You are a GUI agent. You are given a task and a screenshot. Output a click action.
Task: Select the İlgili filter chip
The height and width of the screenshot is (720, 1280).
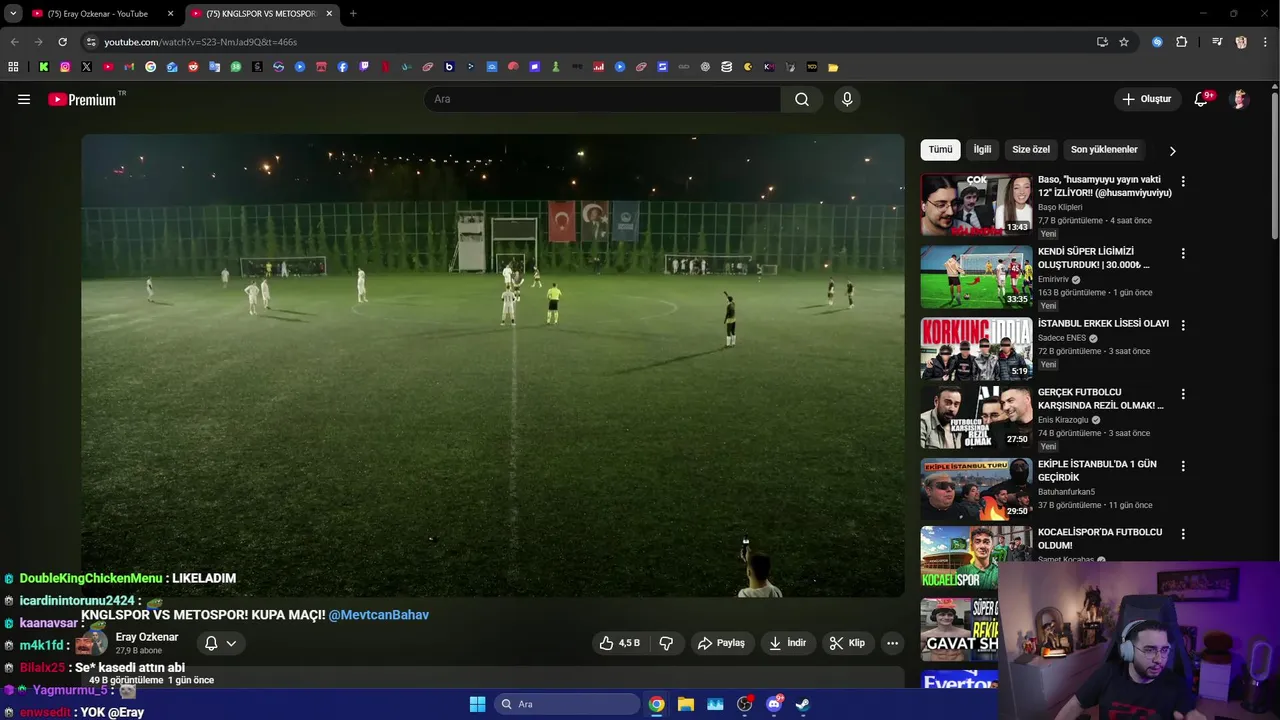click(x=982, y=150)
